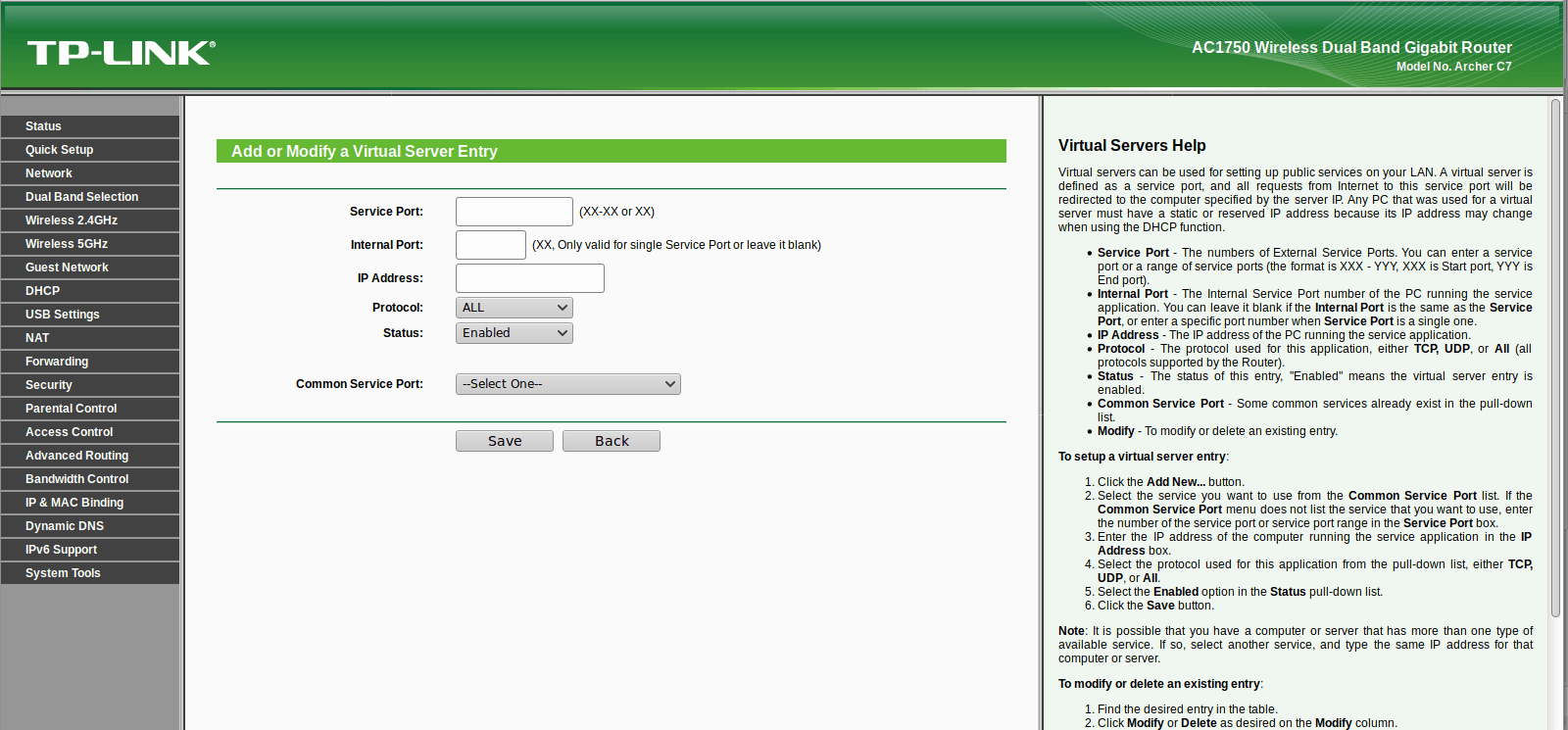Viewport: 1568px width, 730px height.
Task: Open IP & MAC Binding section
Action: tap(90, 503)
